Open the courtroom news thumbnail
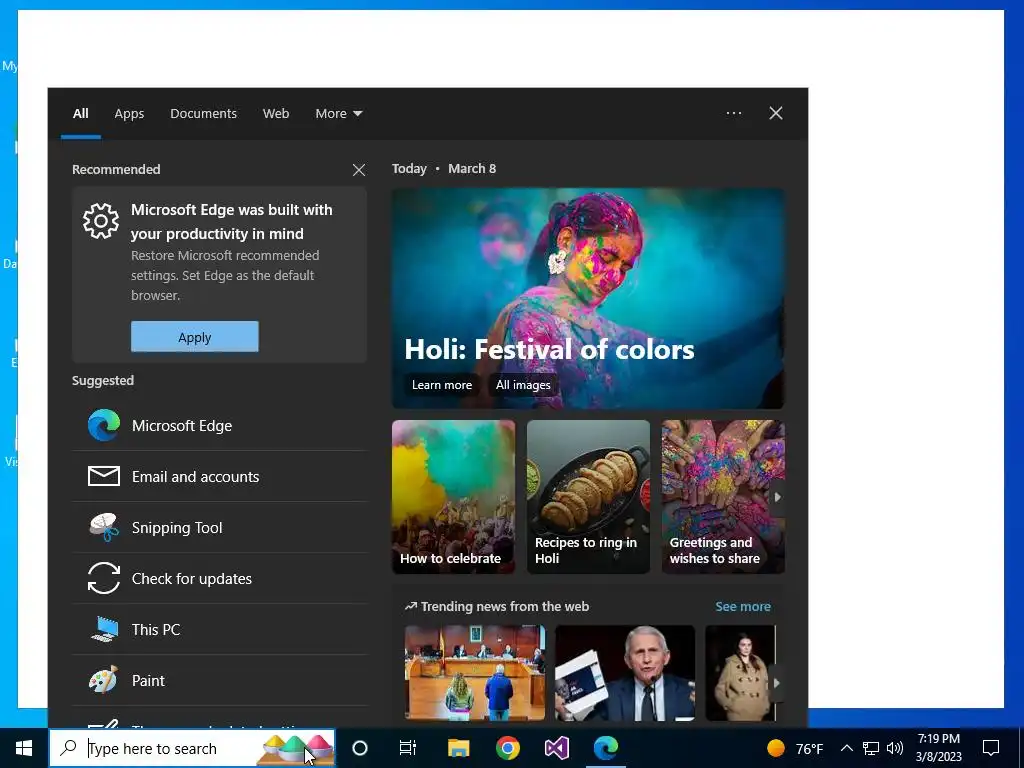 click(475, 673)
